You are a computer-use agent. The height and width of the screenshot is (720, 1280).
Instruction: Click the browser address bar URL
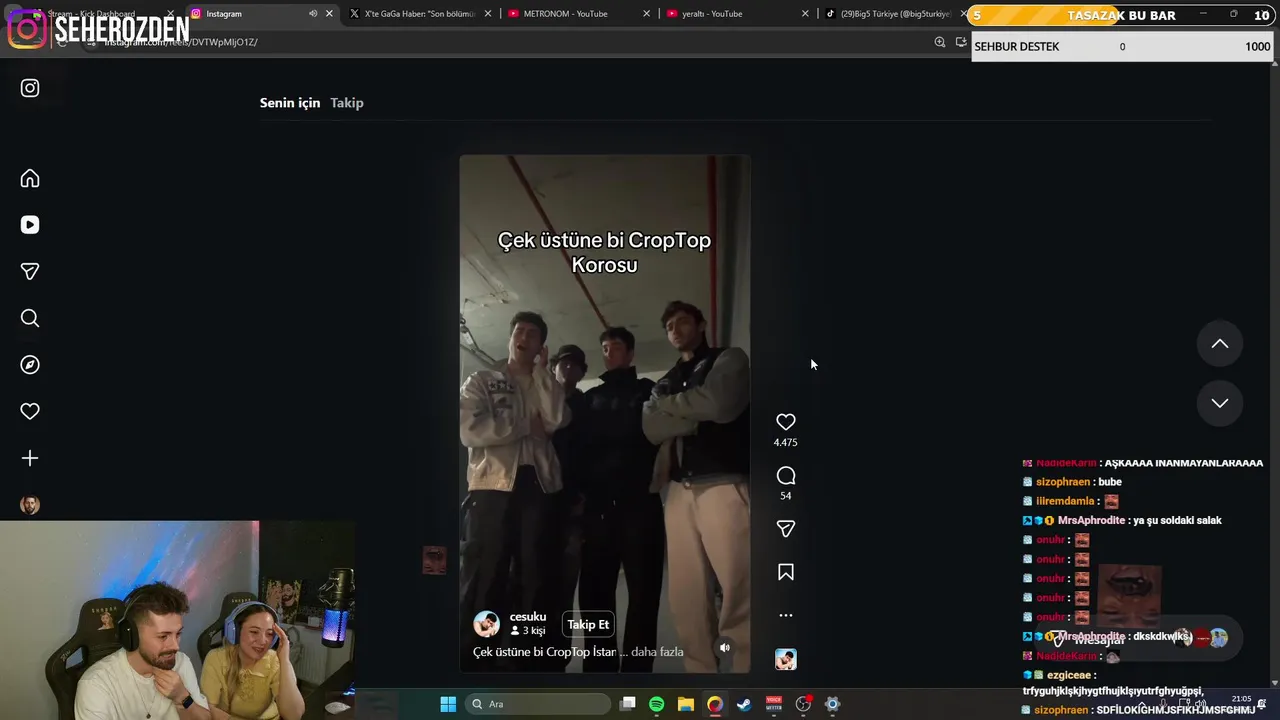pos(182,42)
